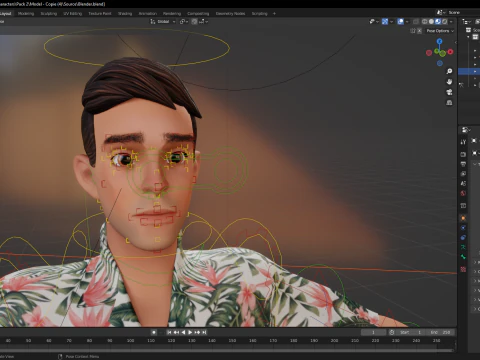This screenshot has height=360, width=480.
Task: Toggle the preview range clock icon
Action: click(x=392, y=332)
